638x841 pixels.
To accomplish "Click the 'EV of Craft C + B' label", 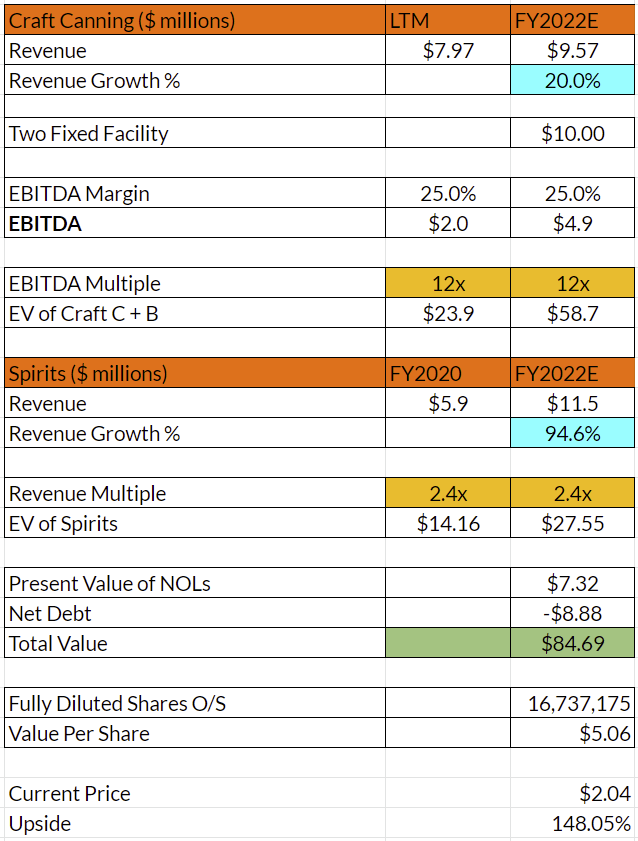I will (x=83, y=313).
